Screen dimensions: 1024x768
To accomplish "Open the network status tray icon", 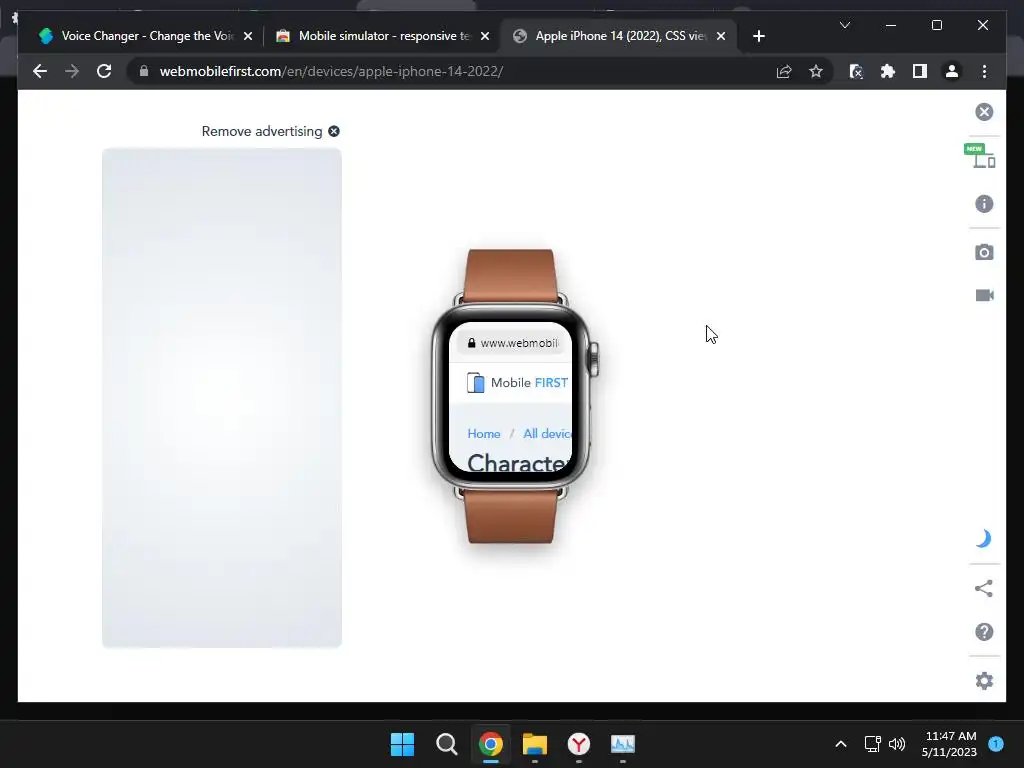I will pos(872,743).
